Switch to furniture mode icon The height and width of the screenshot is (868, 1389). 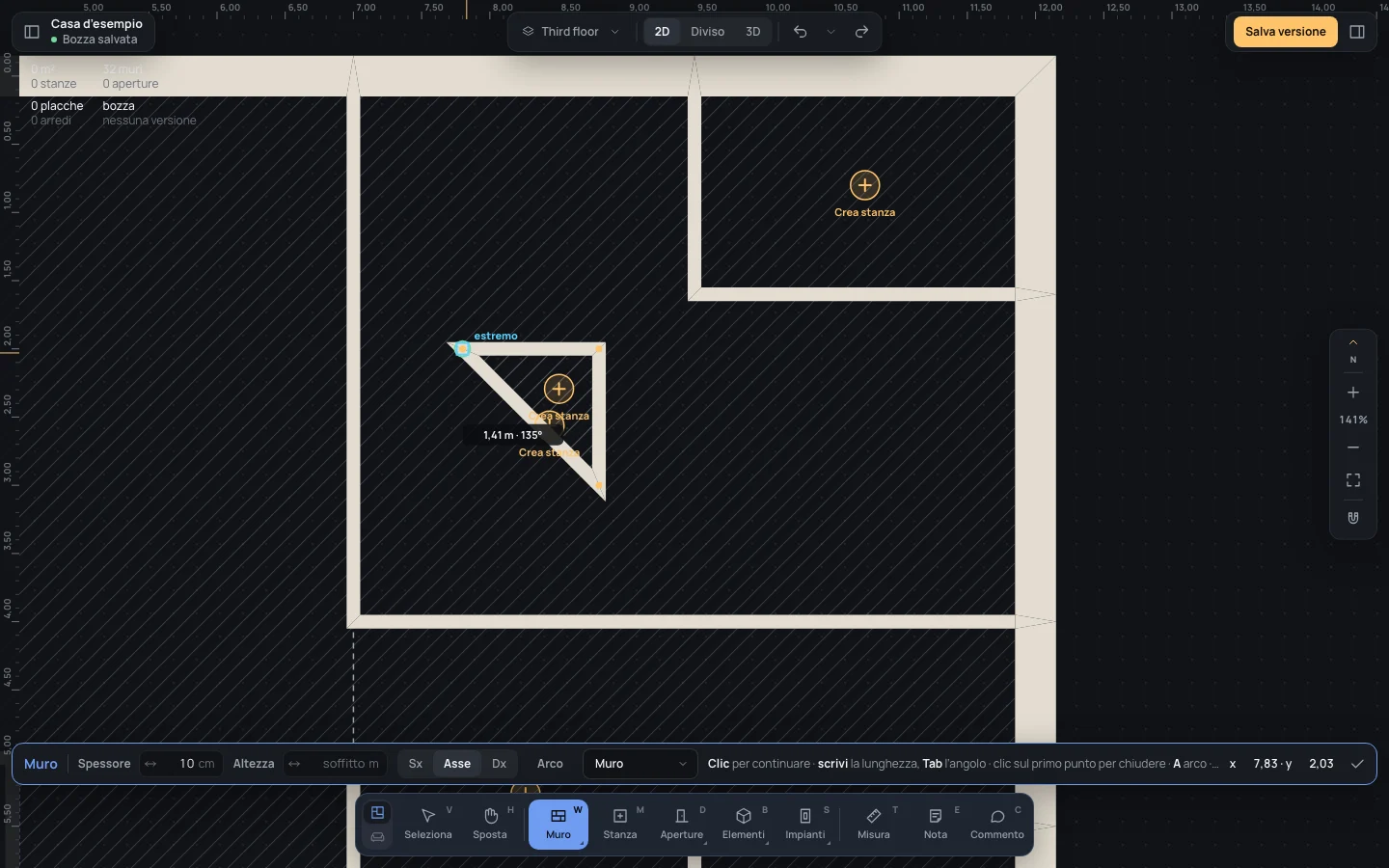pos(378,837)
